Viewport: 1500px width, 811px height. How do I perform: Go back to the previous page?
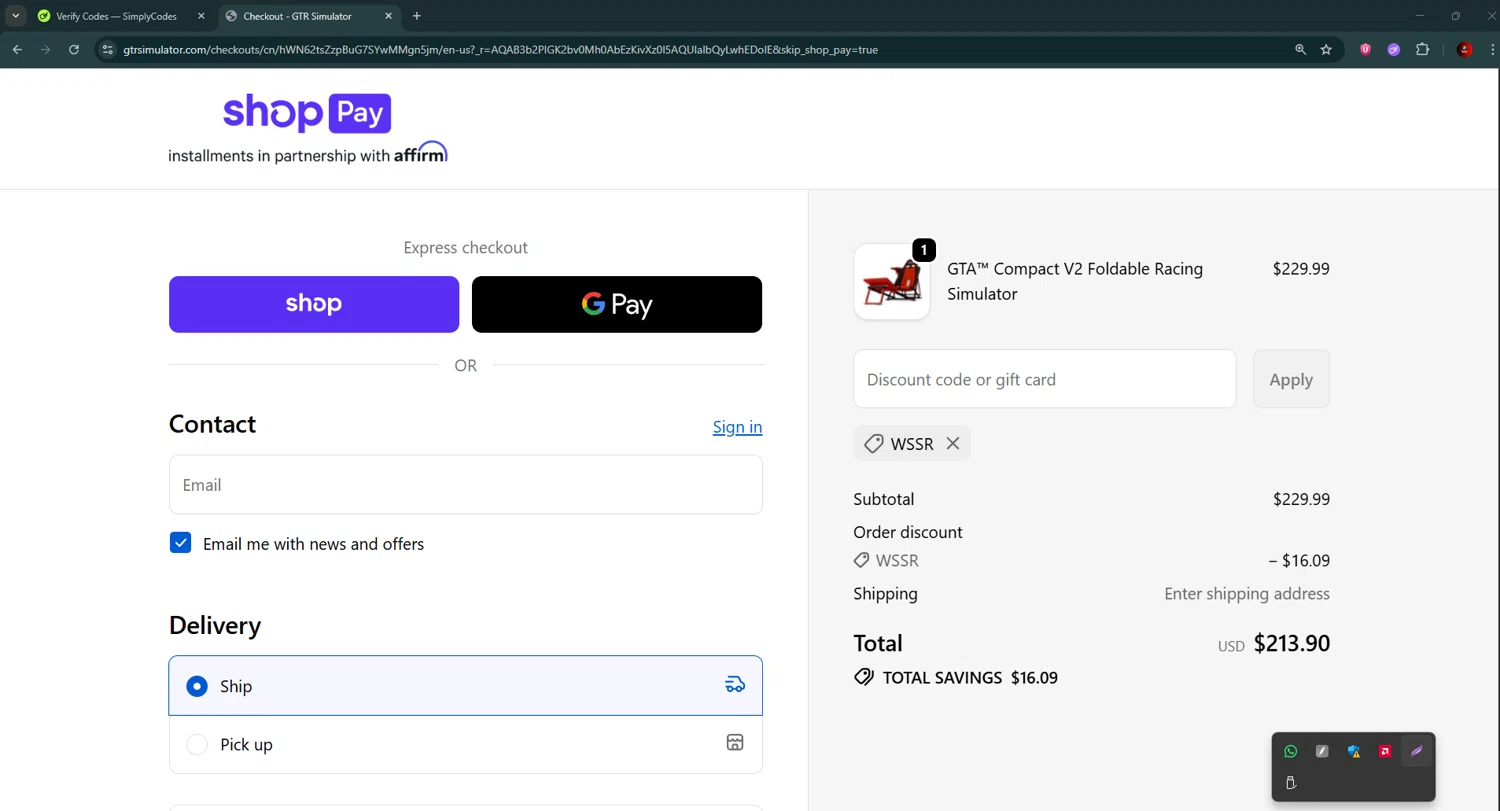tap(17, 49)
